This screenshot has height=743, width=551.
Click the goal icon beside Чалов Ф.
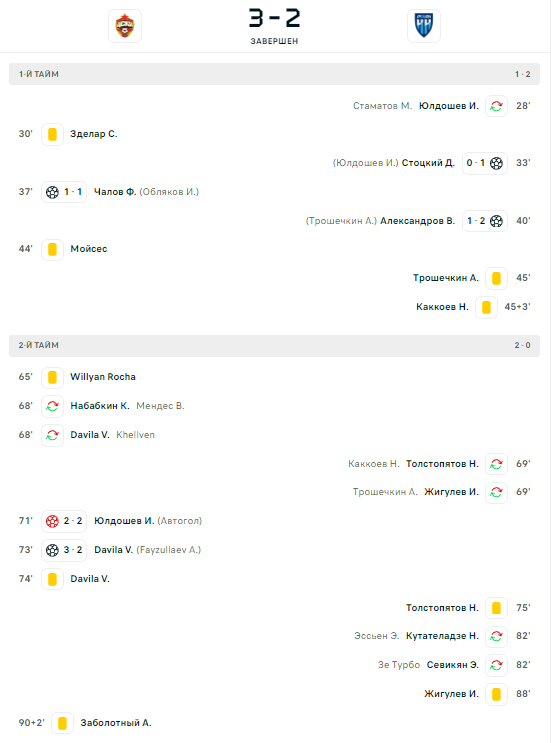click(52, 192)
